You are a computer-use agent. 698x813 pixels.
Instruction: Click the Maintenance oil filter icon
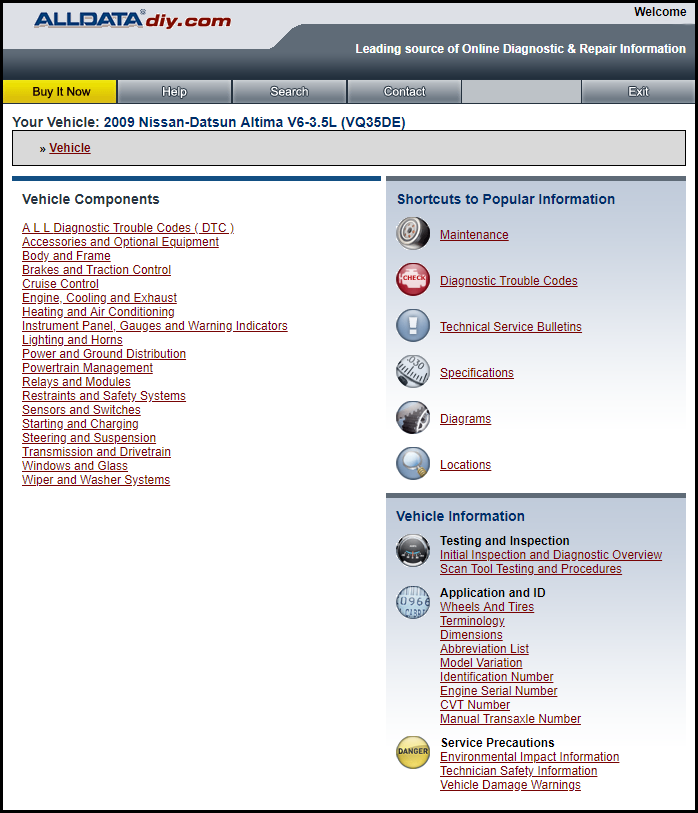tap(413, 233)
